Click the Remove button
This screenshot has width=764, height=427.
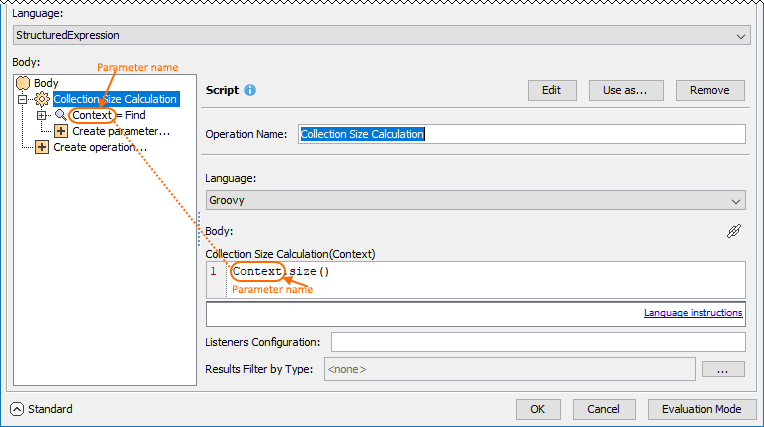tap(710, 91)
